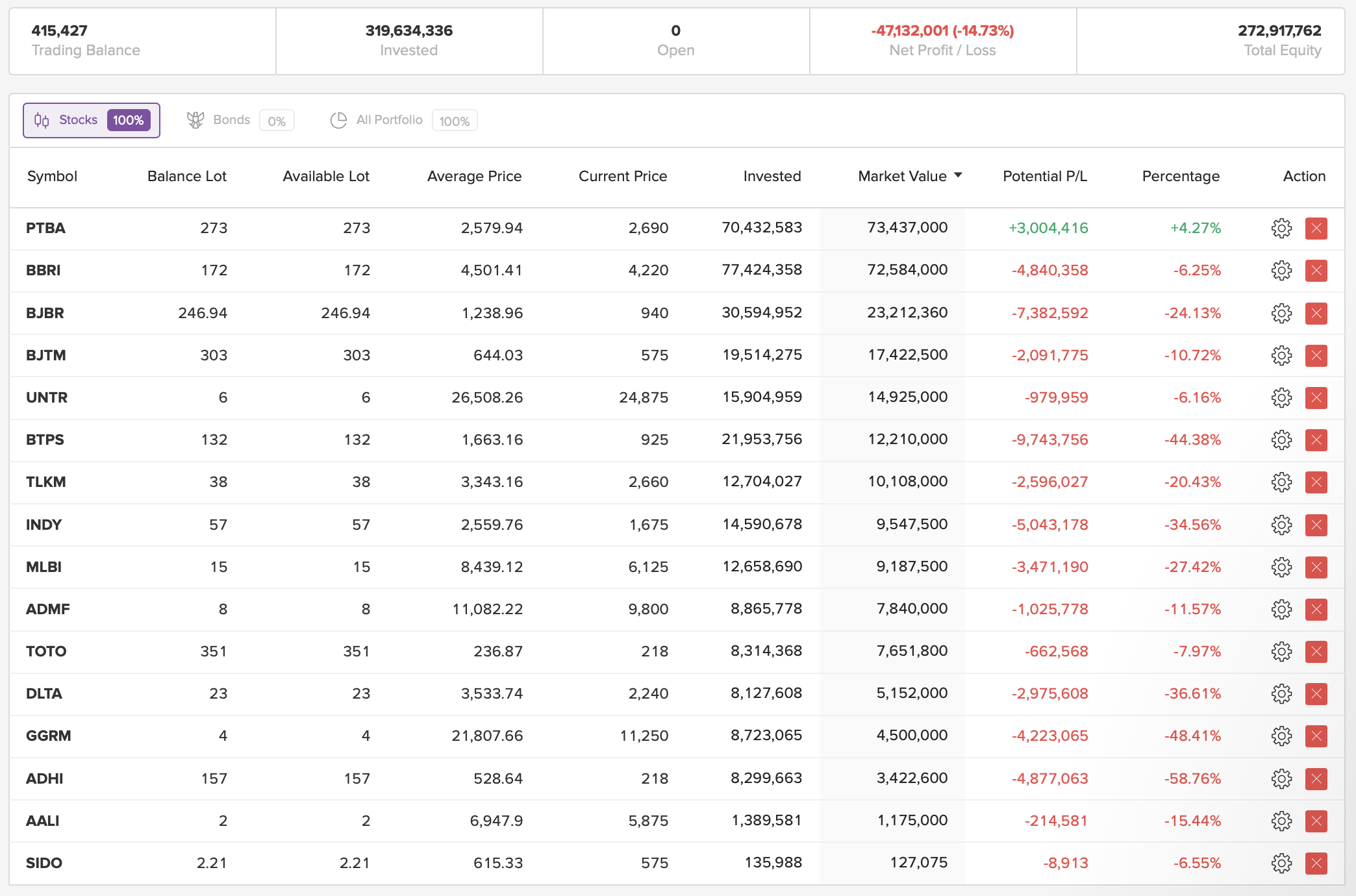Sort table by Average Price header
1356x896 pixels.
click(x=474, y=176)
